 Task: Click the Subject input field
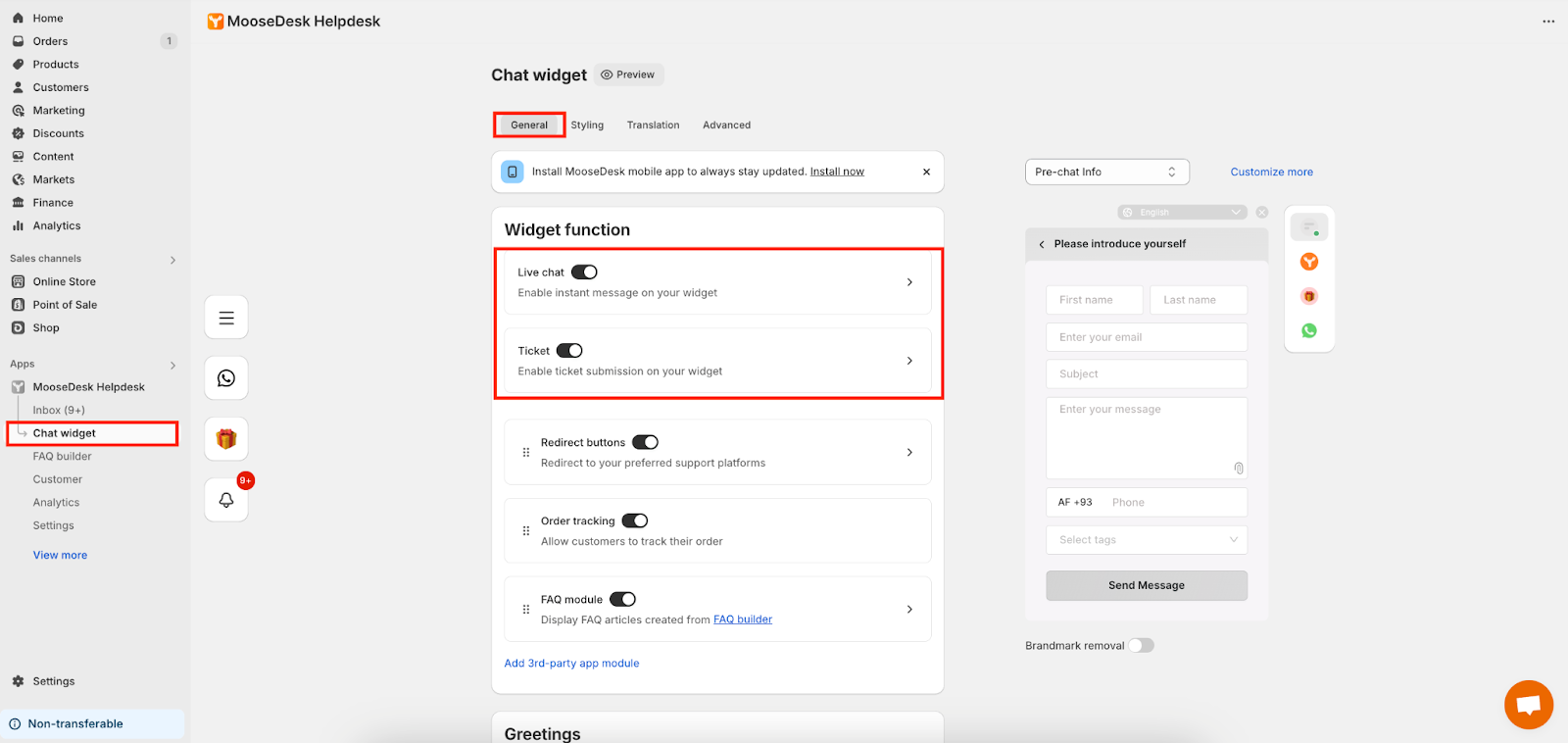point(1147,373)
